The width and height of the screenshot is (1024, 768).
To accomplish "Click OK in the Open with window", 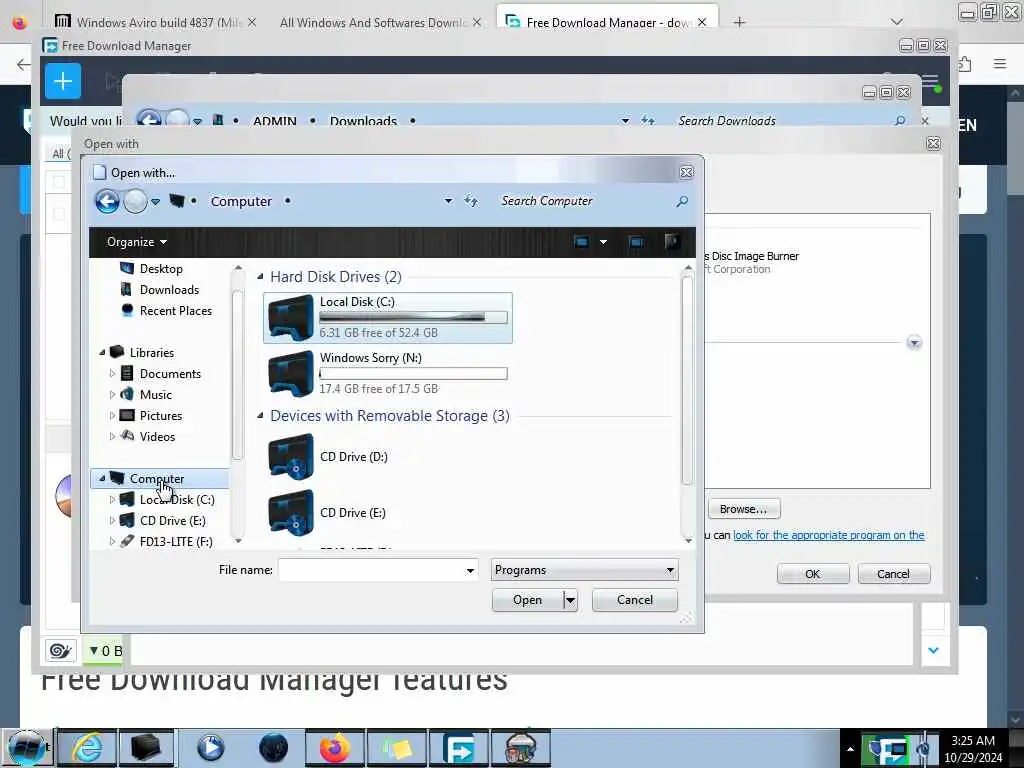I will coord(812,574).
